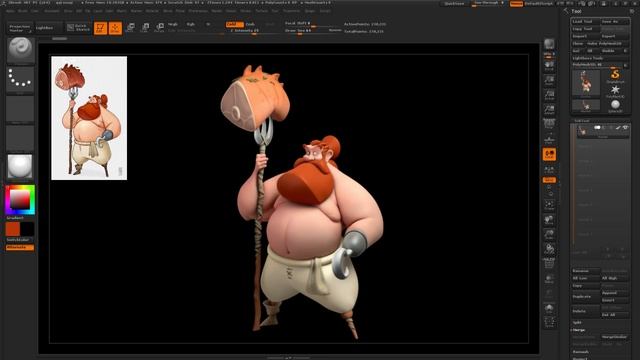Select the character reference image thumbnail
The width and height of the screenshot is (640, 360).
click(x=89, y=118)
